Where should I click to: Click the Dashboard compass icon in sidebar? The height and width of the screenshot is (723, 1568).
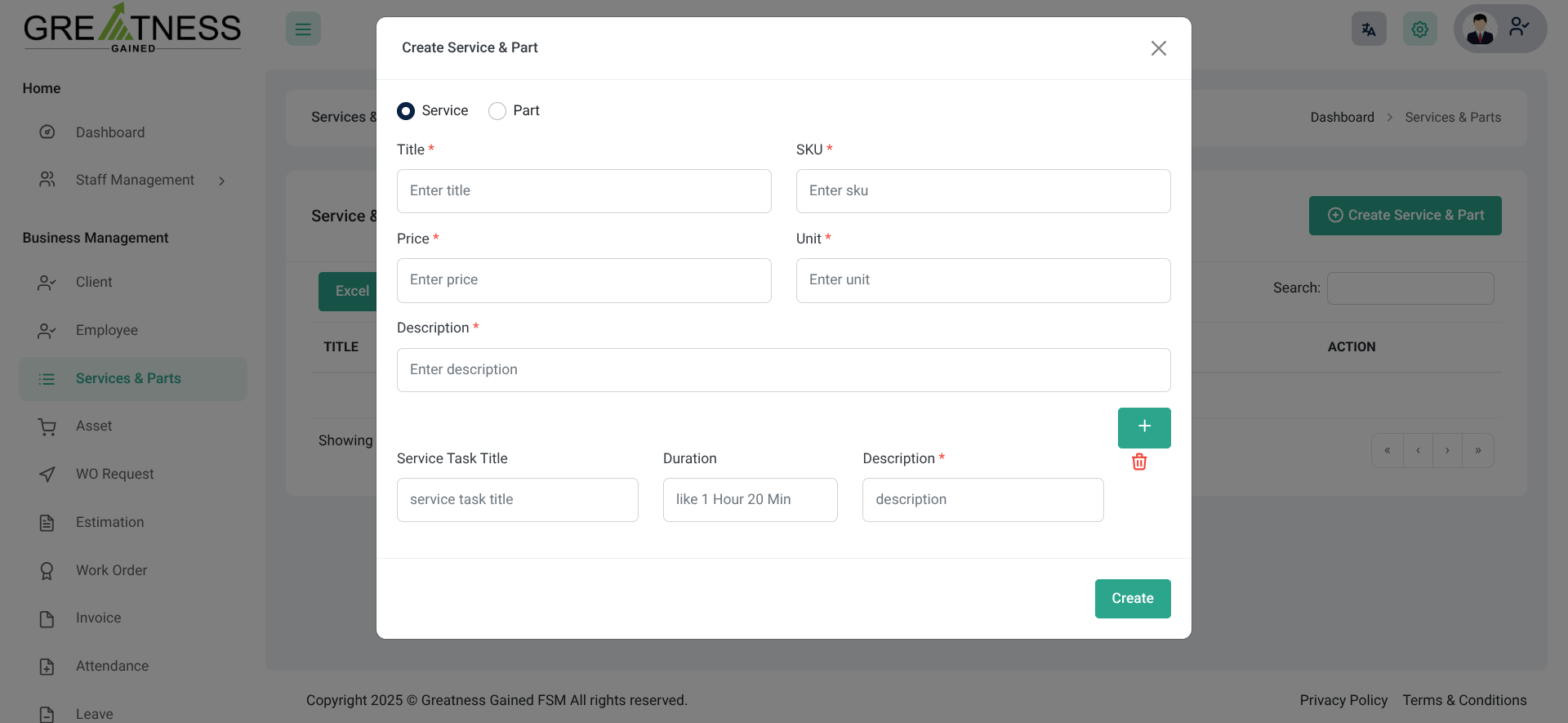[47, 132]
